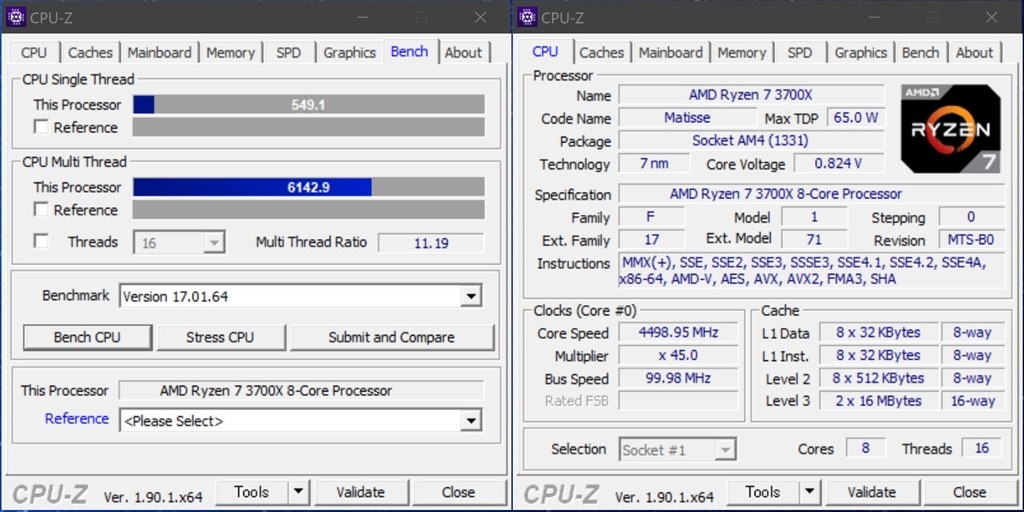This screenshot has width=1024, height=512.
Task: Click Bus Speed value 99.98 MHz
Action: coord(679,379)
